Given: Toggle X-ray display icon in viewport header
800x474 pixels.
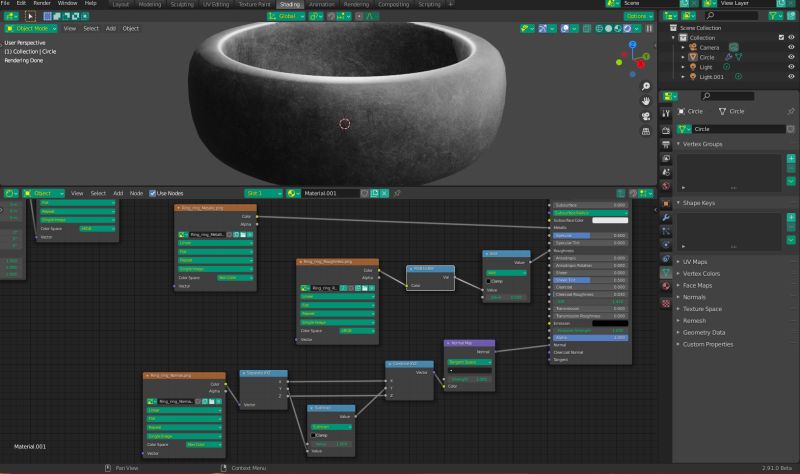Looking at the screenshot, I should [587, 29].
